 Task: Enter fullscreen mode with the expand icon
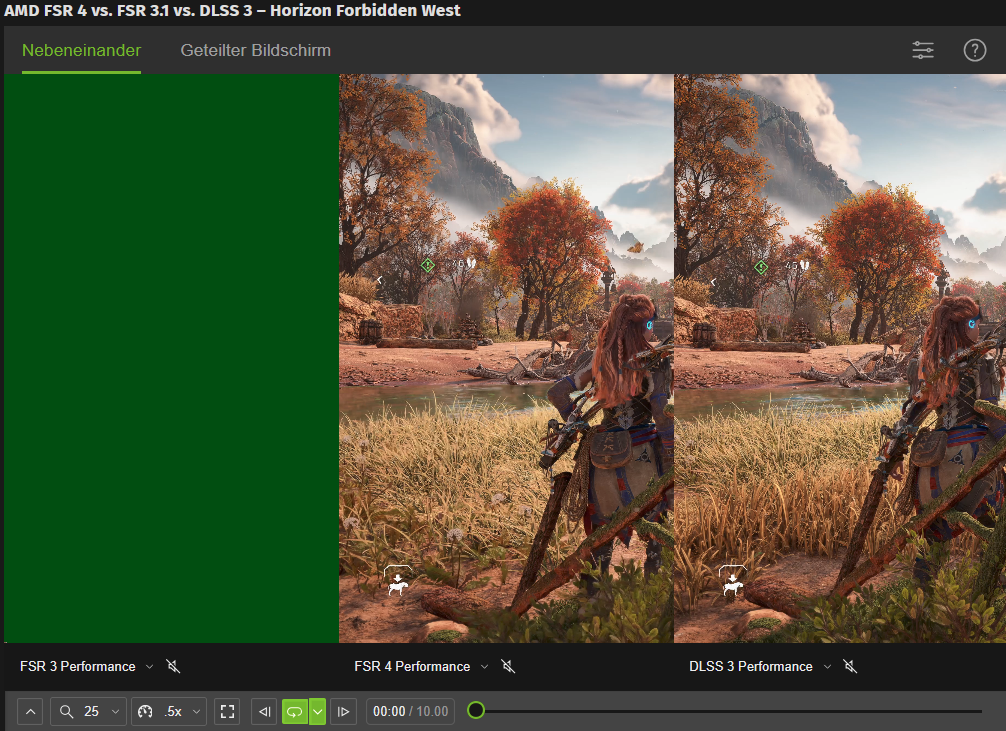(x=227, y=711)
